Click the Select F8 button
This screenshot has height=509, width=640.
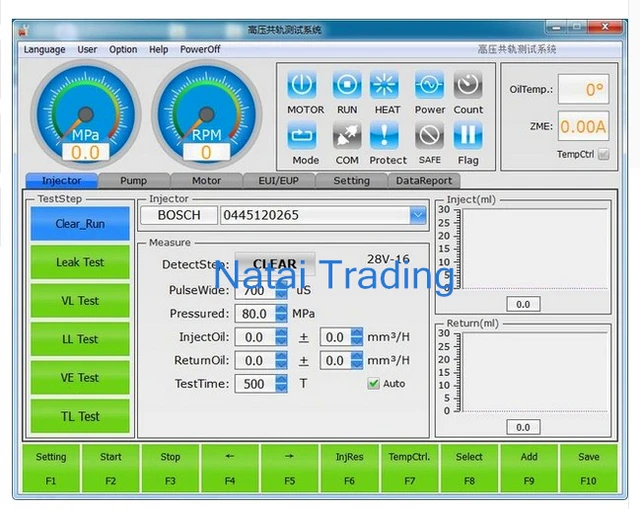pos(469,468)
